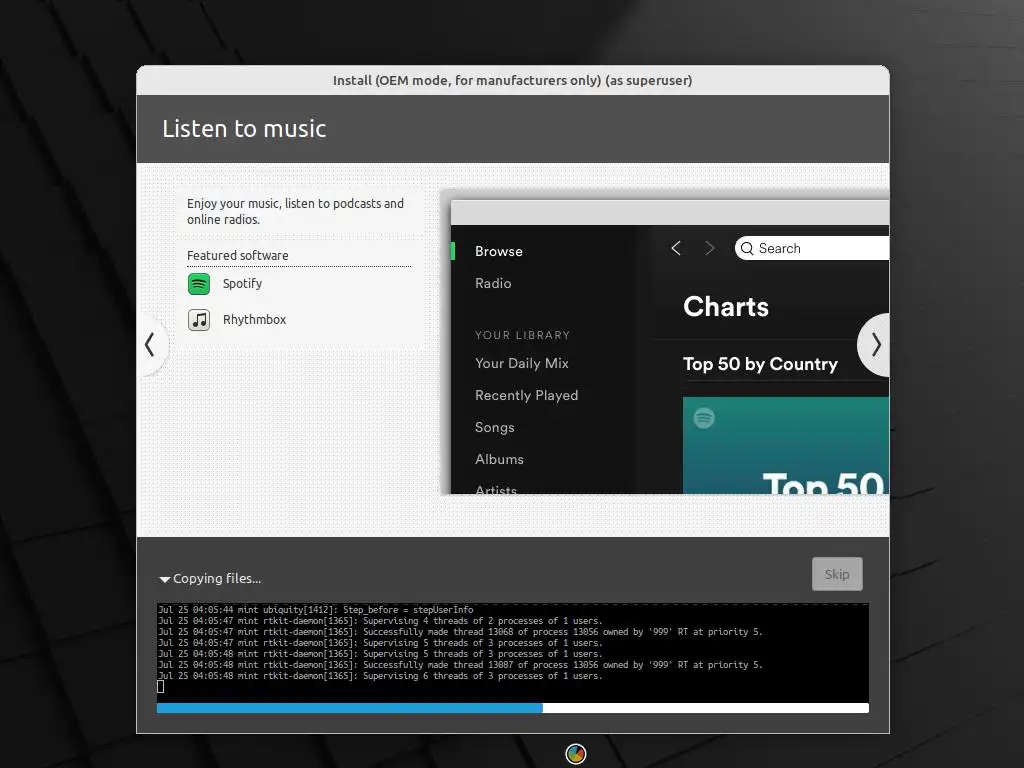This screenshot has width=1024, height=768.
Task: Click the Featured software heading
Action: point(238,255)
